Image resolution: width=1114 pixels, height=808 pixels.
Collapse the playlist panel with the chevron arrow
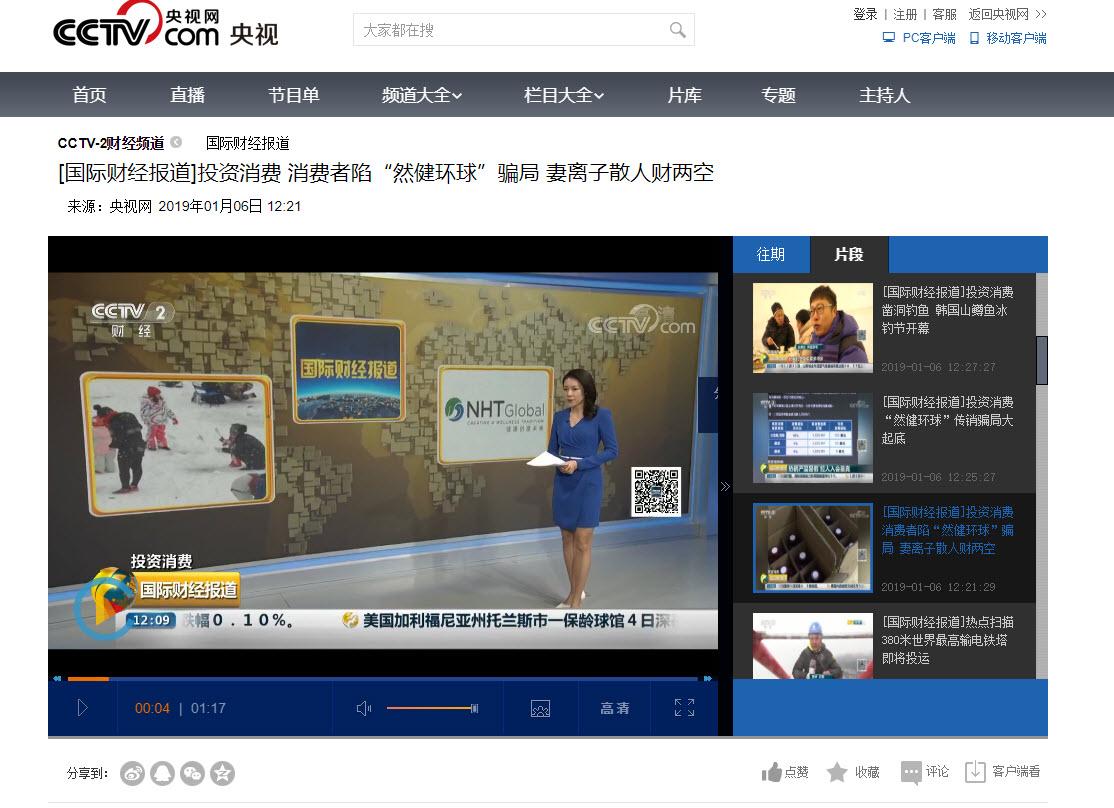tap(725, 487)
